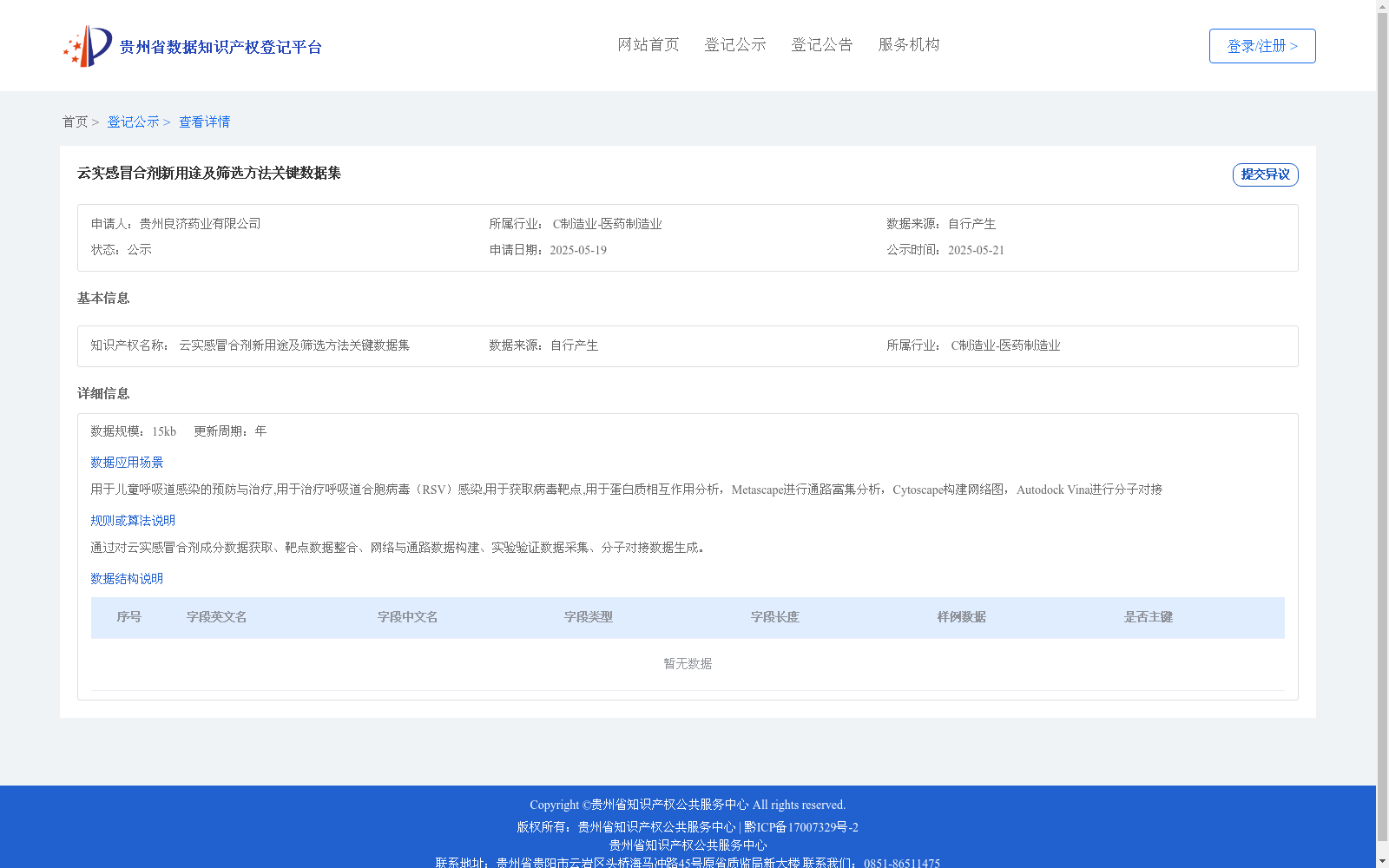
Task: Click 查看详情 breadcrumb
Action: pyautogui.click(x=205, y=122)
